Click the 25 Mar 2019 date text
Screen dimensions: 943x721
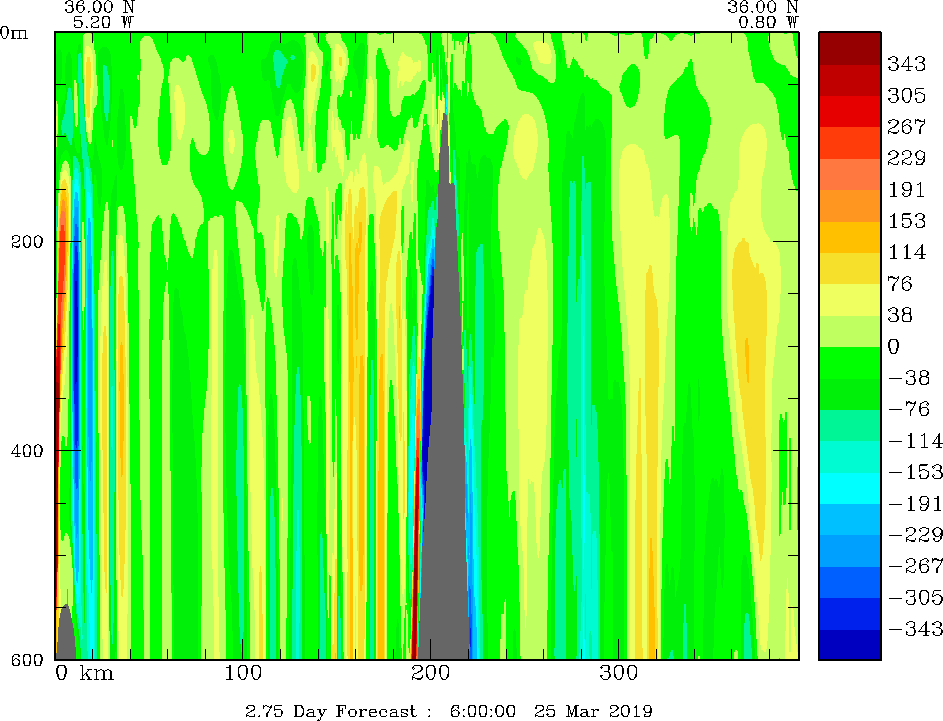(594, 711)
